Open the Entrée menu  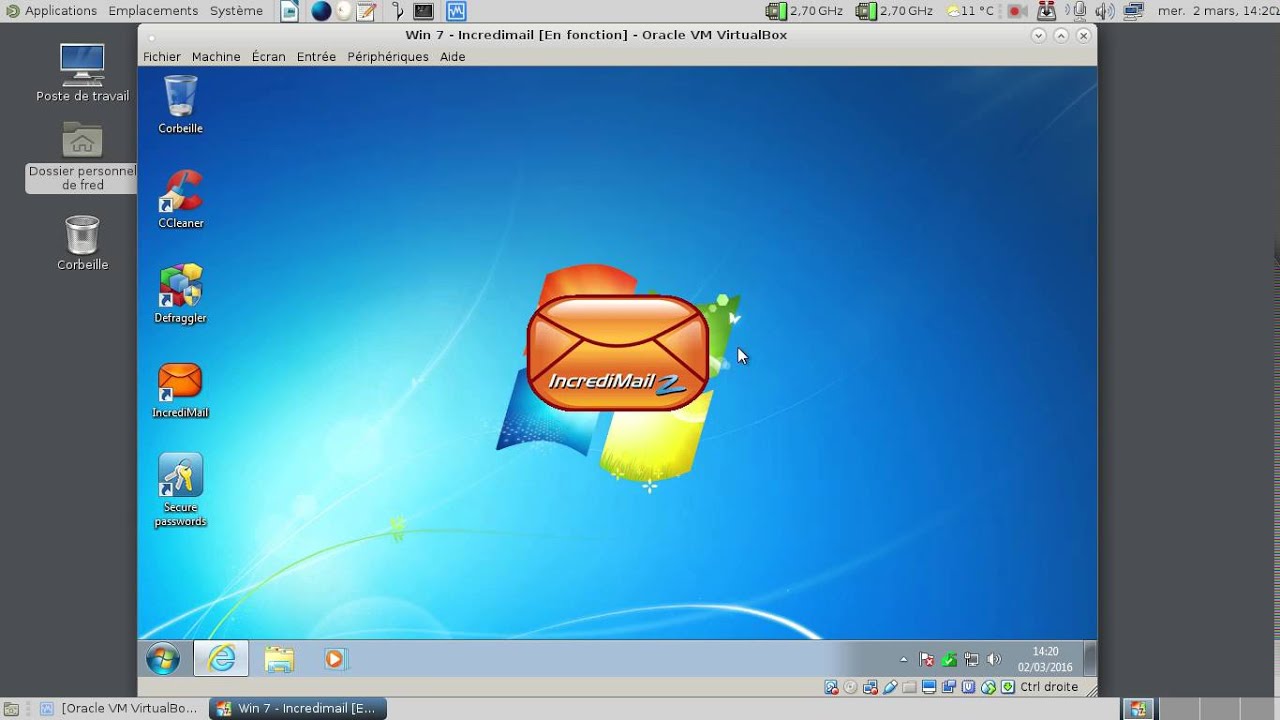pos(316,57)
